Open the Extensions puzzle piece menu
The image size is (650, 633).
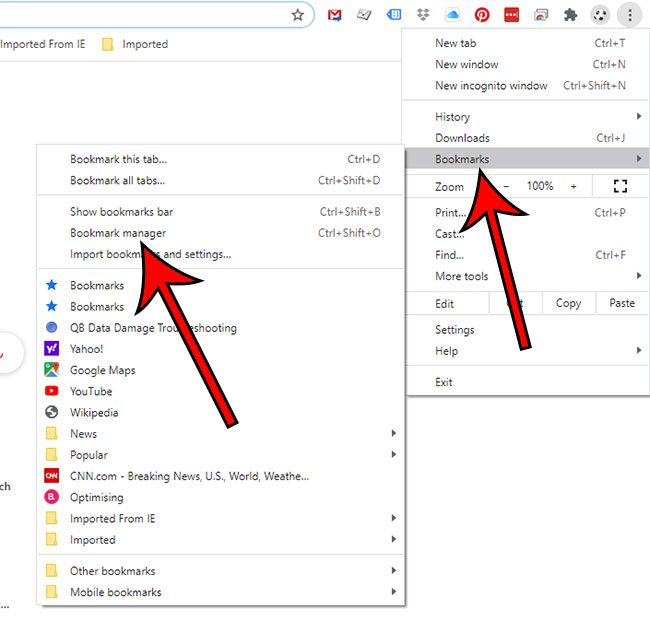point(570,15)
